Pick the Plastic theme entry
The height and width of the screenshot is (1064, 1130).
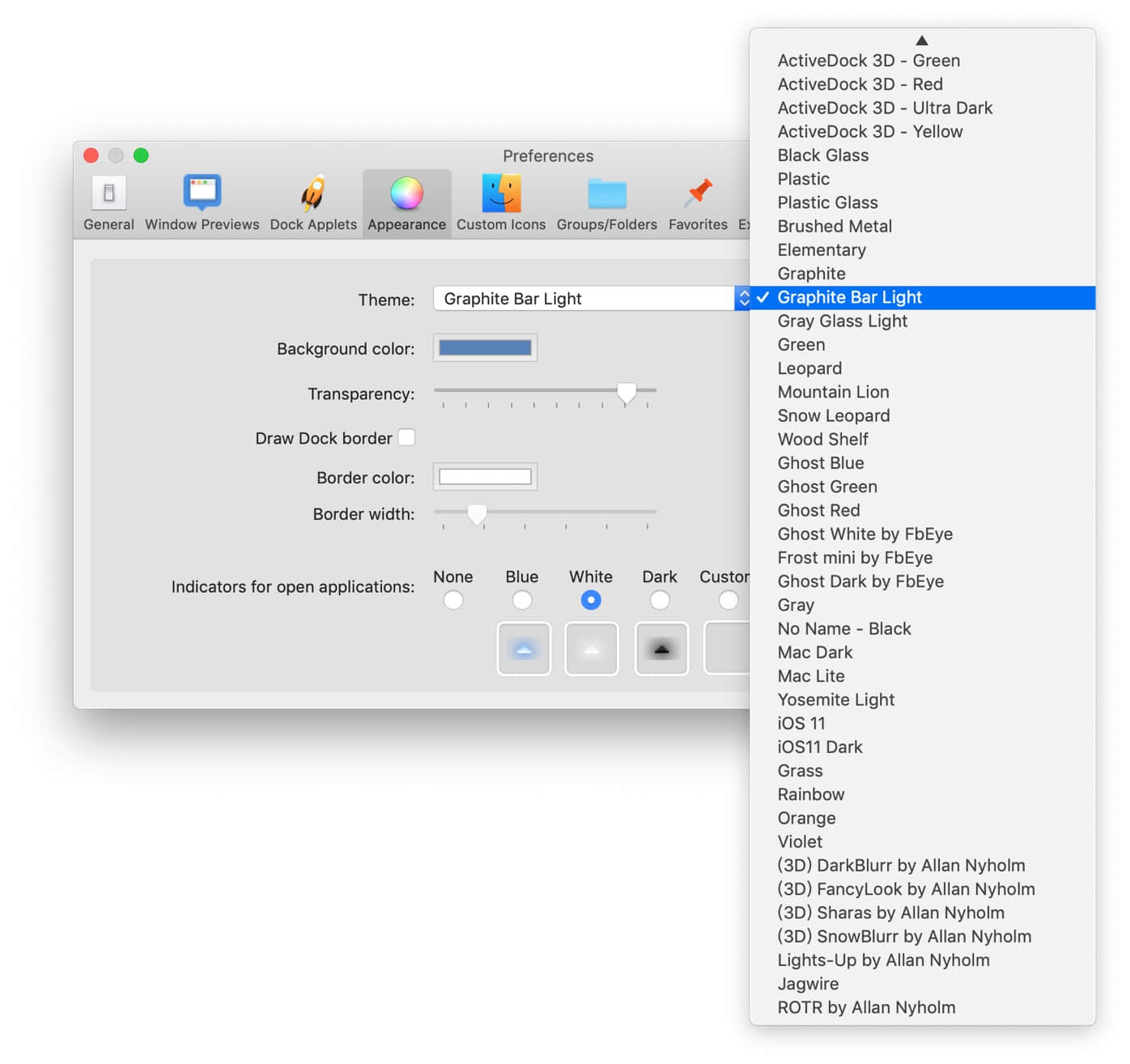[923, 179]
